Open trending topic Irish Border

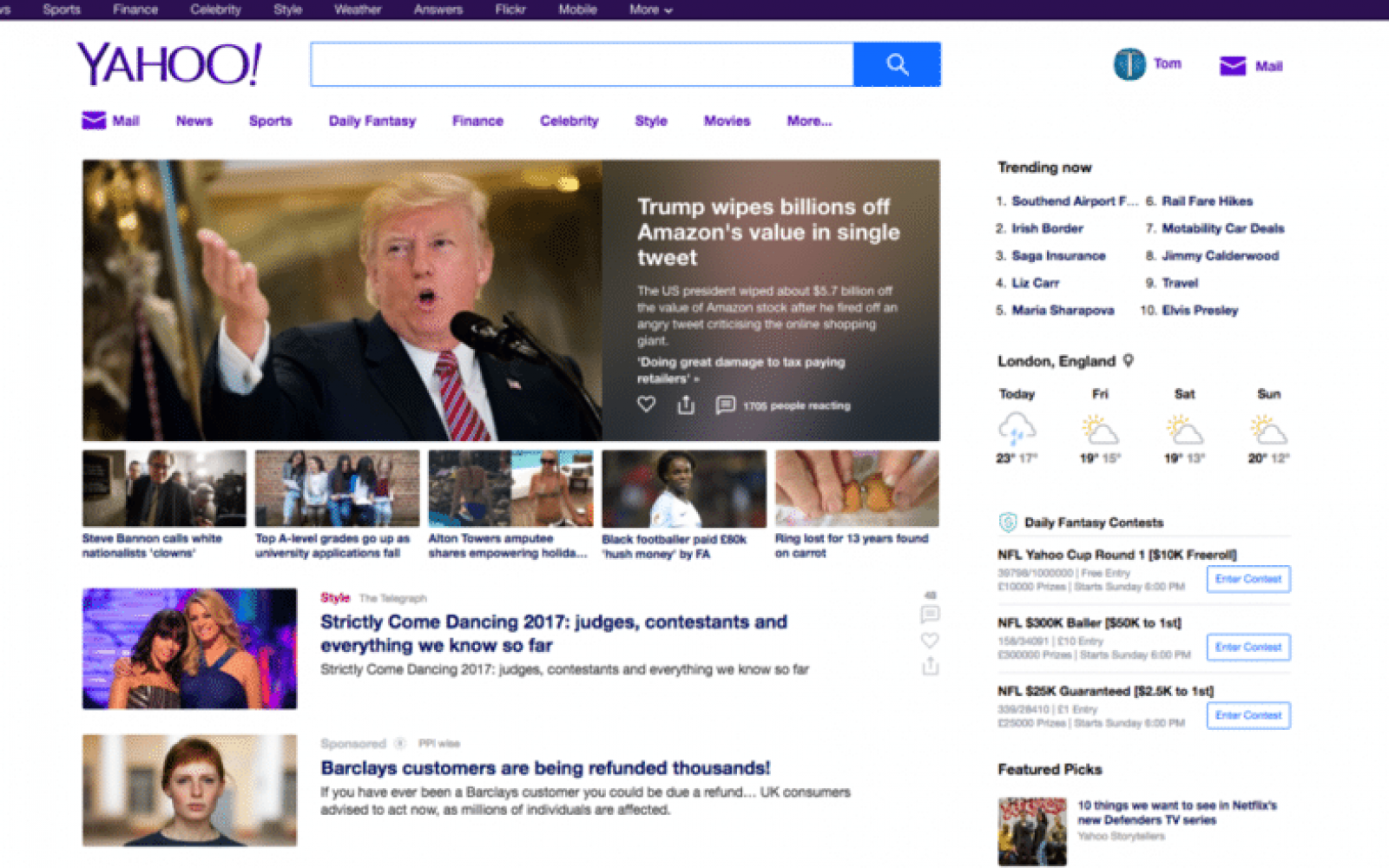(1047, 228)
